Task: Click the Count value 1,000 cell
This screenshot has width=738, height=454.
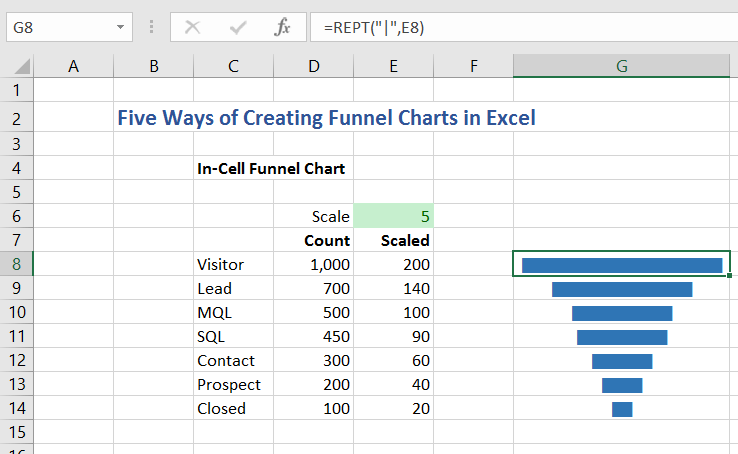Action: click(x=313, y=264)
